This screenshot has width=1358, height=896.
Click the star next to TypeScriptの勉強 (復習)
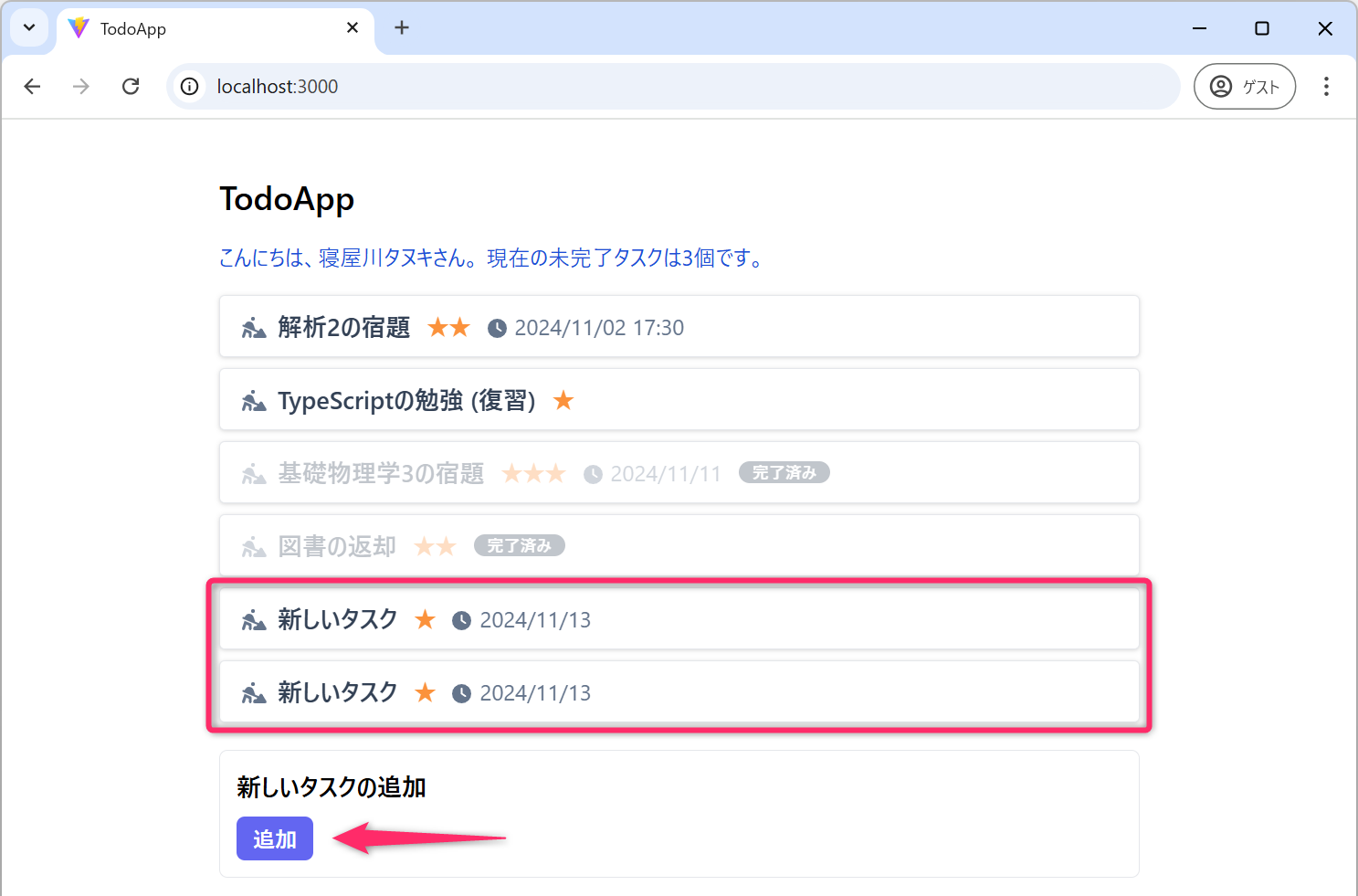[x=563, y=400]
